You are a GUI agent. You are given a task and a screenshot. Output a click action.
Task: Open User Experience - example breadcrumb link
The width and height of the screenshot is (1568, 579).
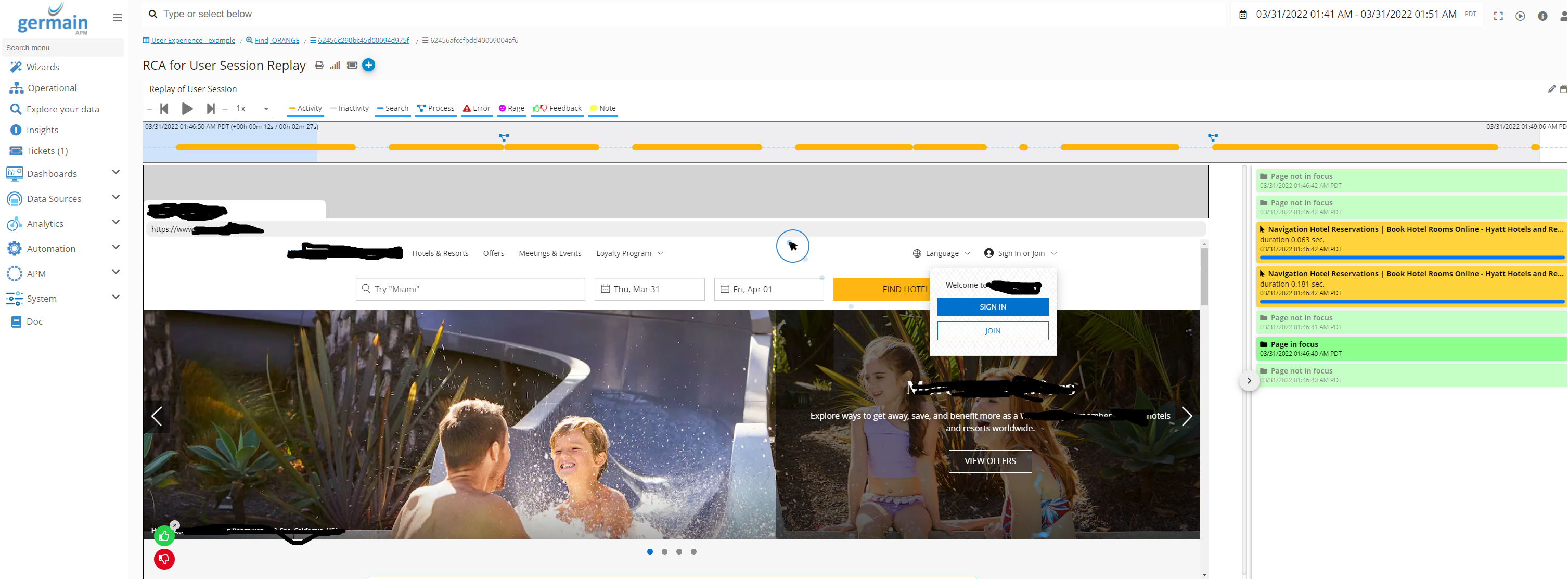(x=192, y=40)
